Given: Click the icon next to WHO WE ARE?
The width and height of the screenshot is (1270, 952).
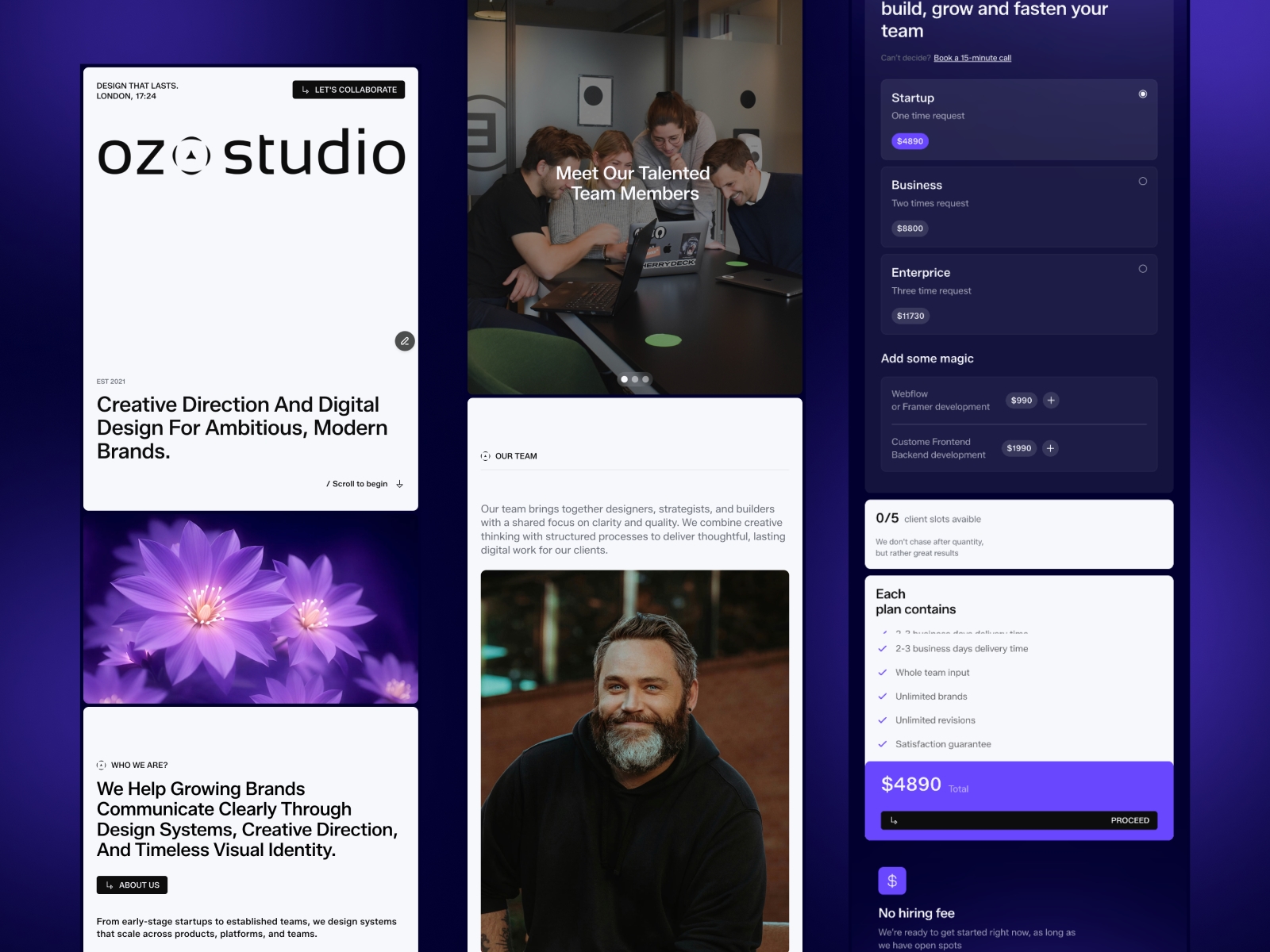Looking at the screenshot, I should click(x=102, y=765).
